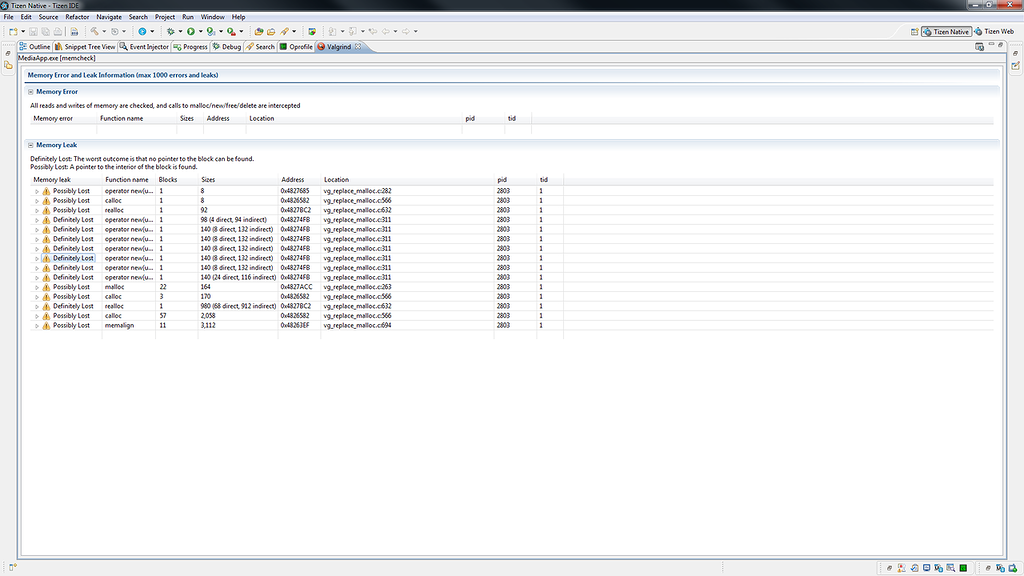
Task: Collapse the Memory Error section
Action: click(x=31, y=91)
